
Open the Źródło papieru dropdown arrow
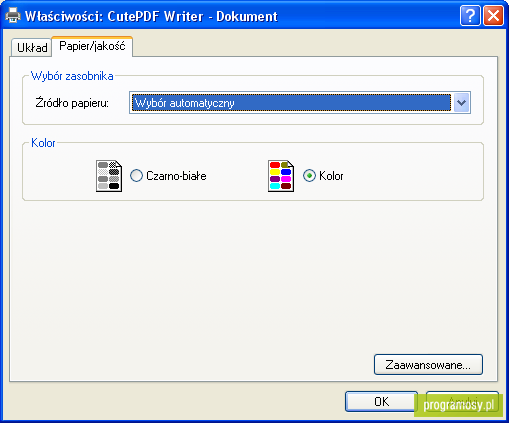click(x=461, y=103)
